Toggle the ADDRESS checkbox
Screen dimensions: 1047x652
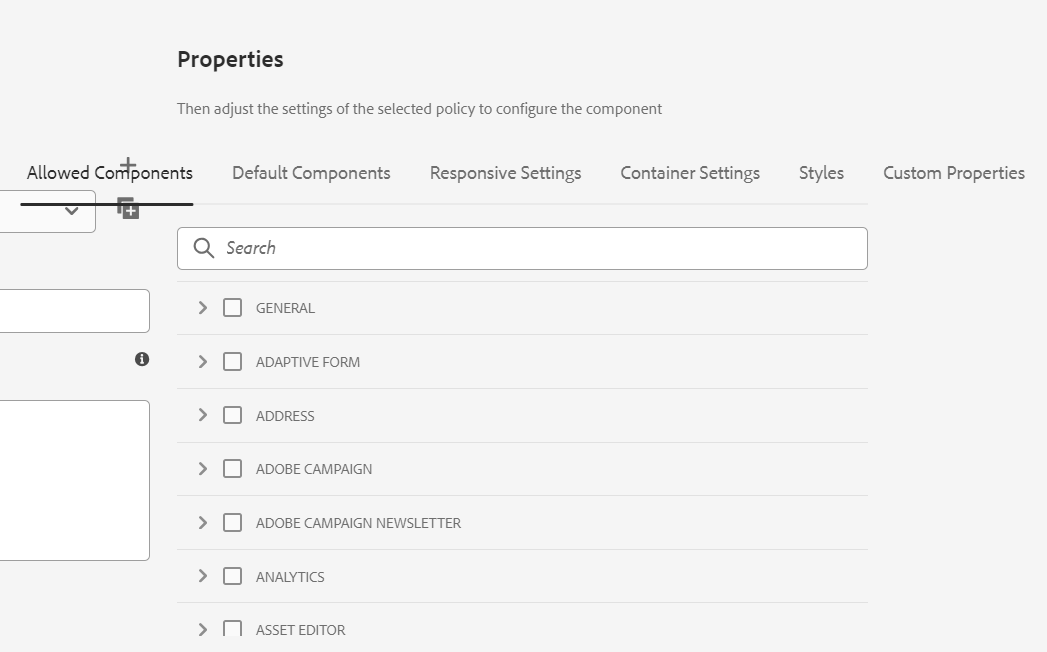click(232, 416)
